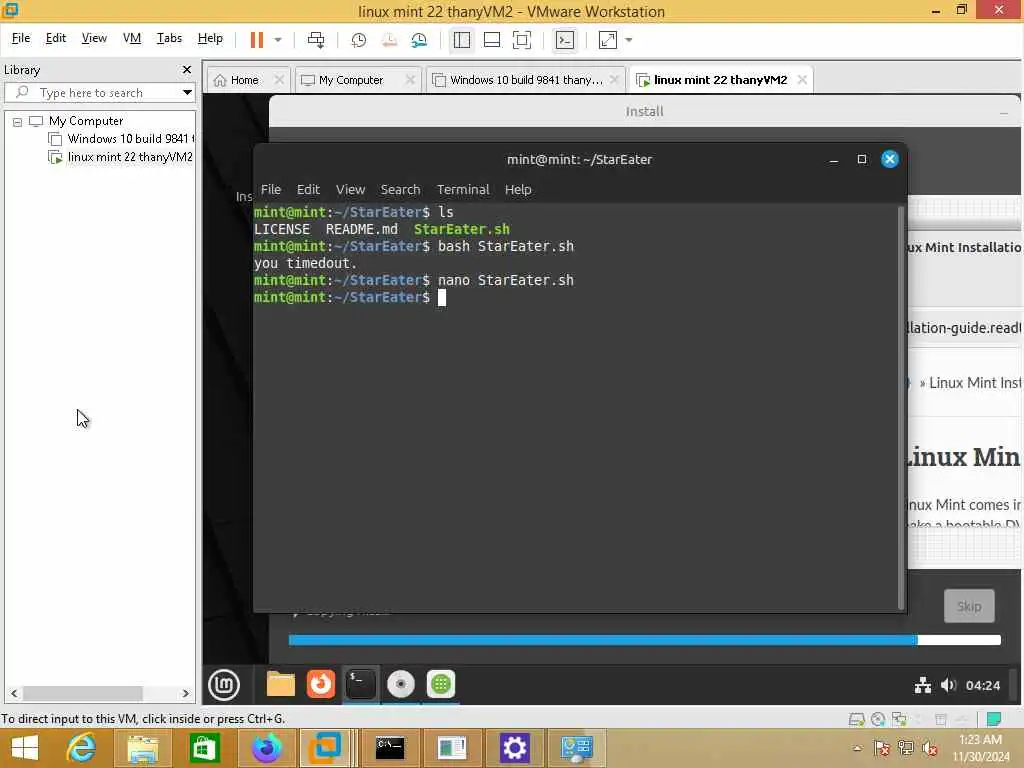Show hidden Windows tray icons
This screenshot has width=1024, height=768.
[x=857, y=748]
